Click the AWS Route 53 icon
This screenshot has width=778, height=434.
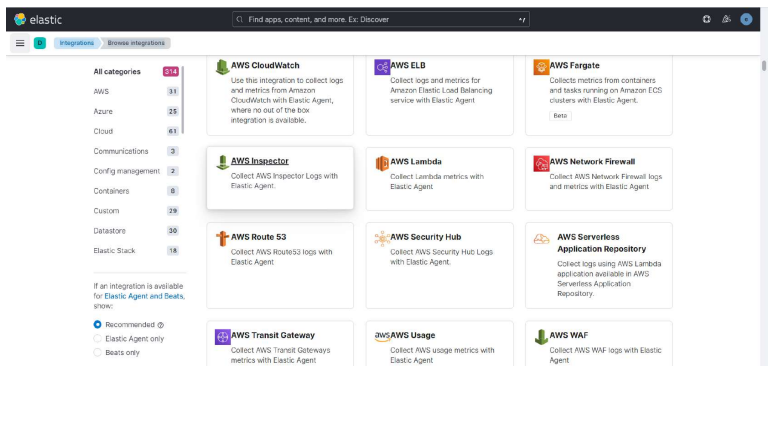pyautogui.click(x=222, y=238)
